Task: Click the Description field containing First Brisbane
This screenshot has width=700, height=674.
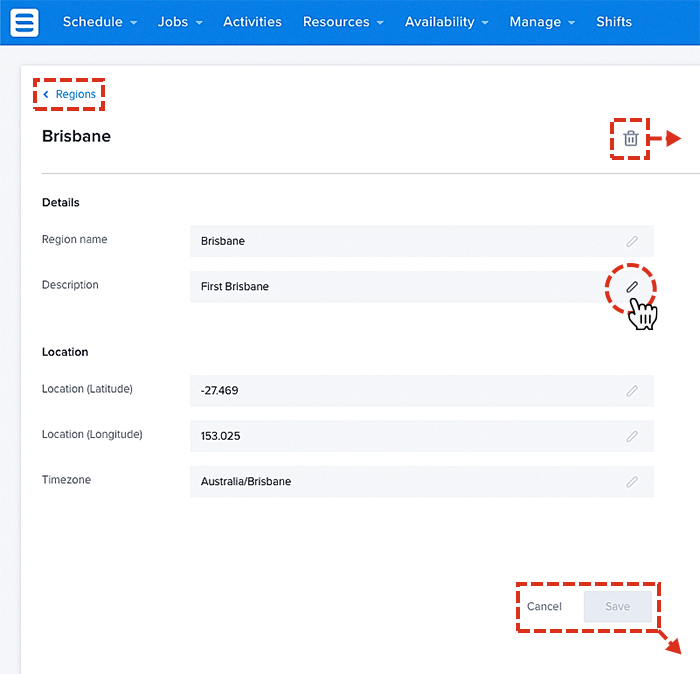Action: 400,287
